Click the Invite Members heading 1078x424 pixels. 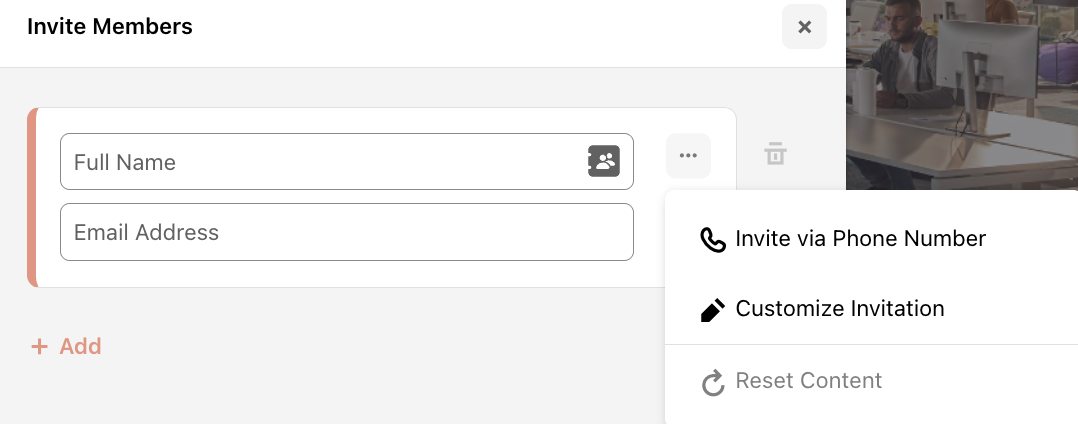pyautogui.click(x=110, y=27)
